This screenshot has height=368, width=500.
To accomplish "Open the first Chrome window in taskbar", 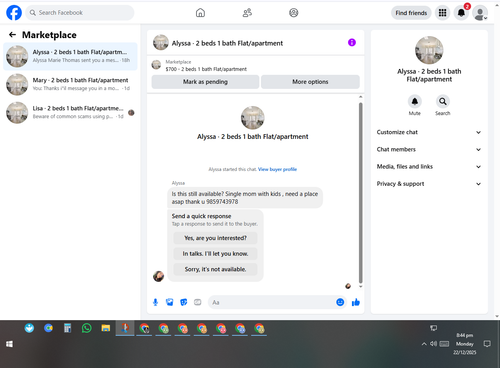I will point(144,329).
